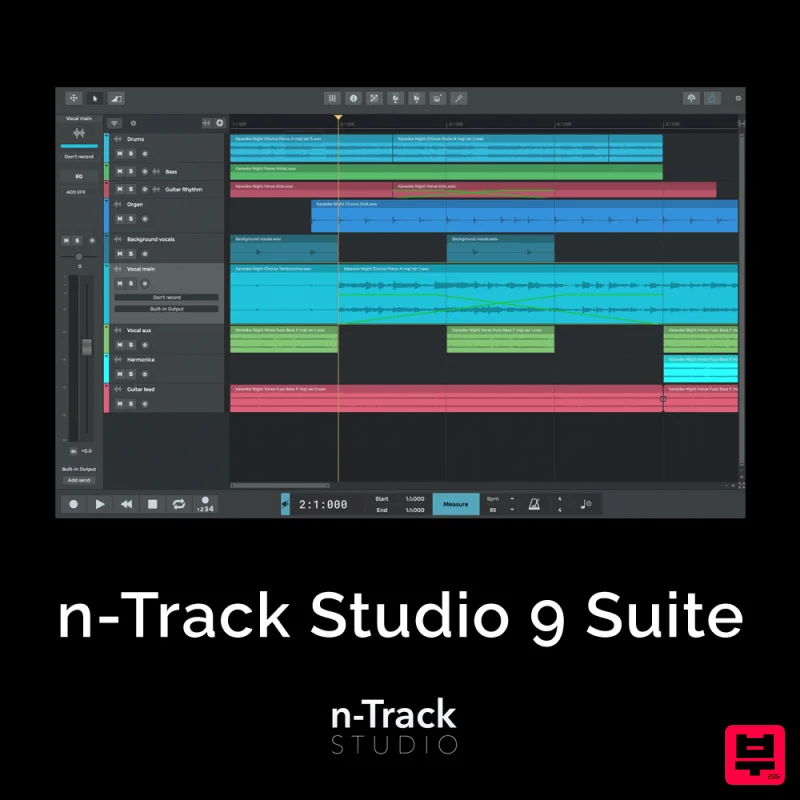Open the Don't record dropdown on Vocal main
Screen dimensions: 800x800
(x=167, y=296)
